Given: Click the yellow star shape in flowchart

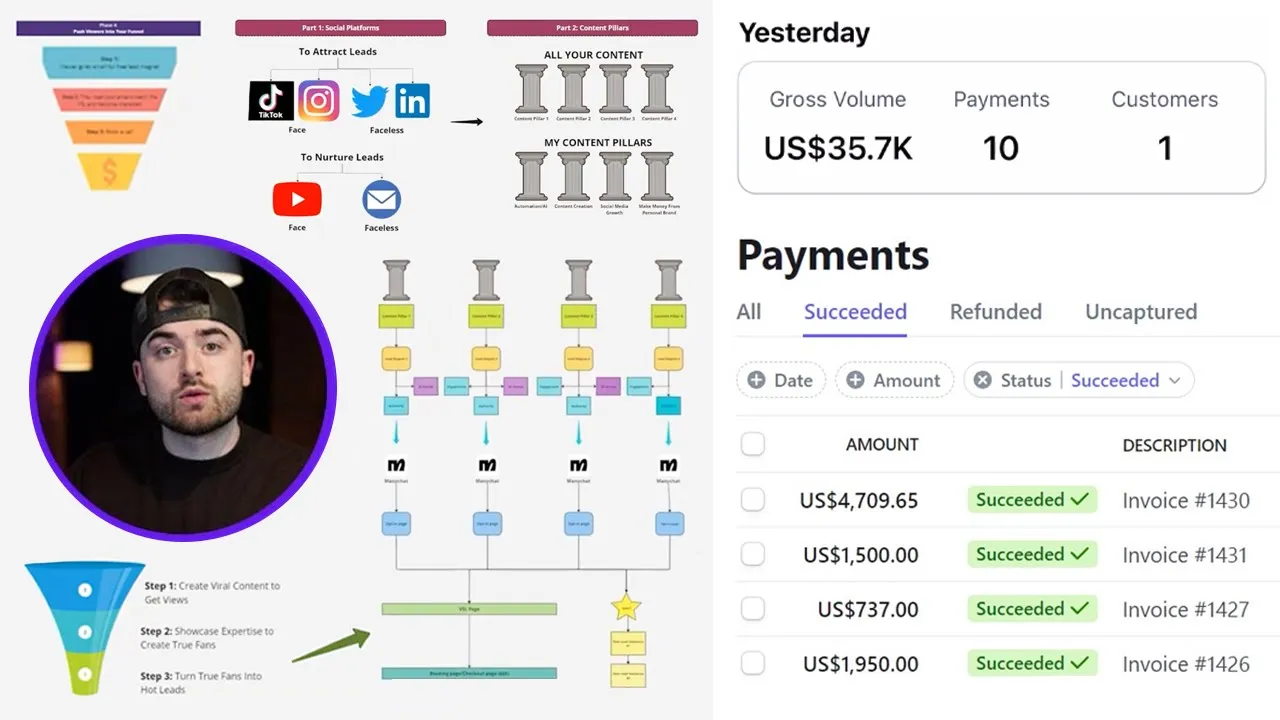Looking at the screenshot, I should pyautogui.click(x=626, y=606).
